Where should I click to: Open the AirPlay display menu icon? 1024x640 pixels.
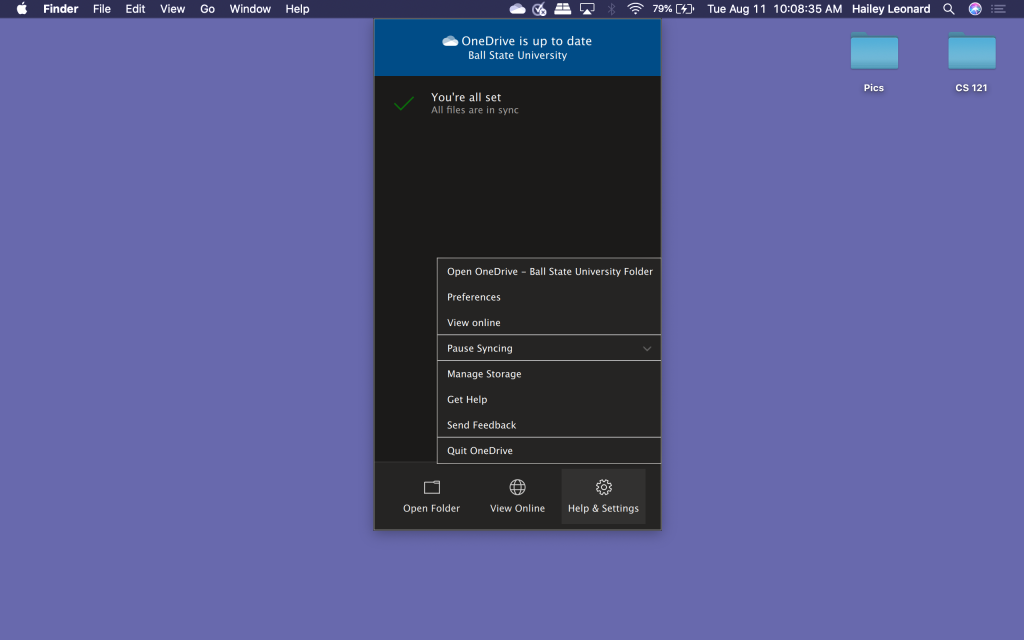[587, 9]
